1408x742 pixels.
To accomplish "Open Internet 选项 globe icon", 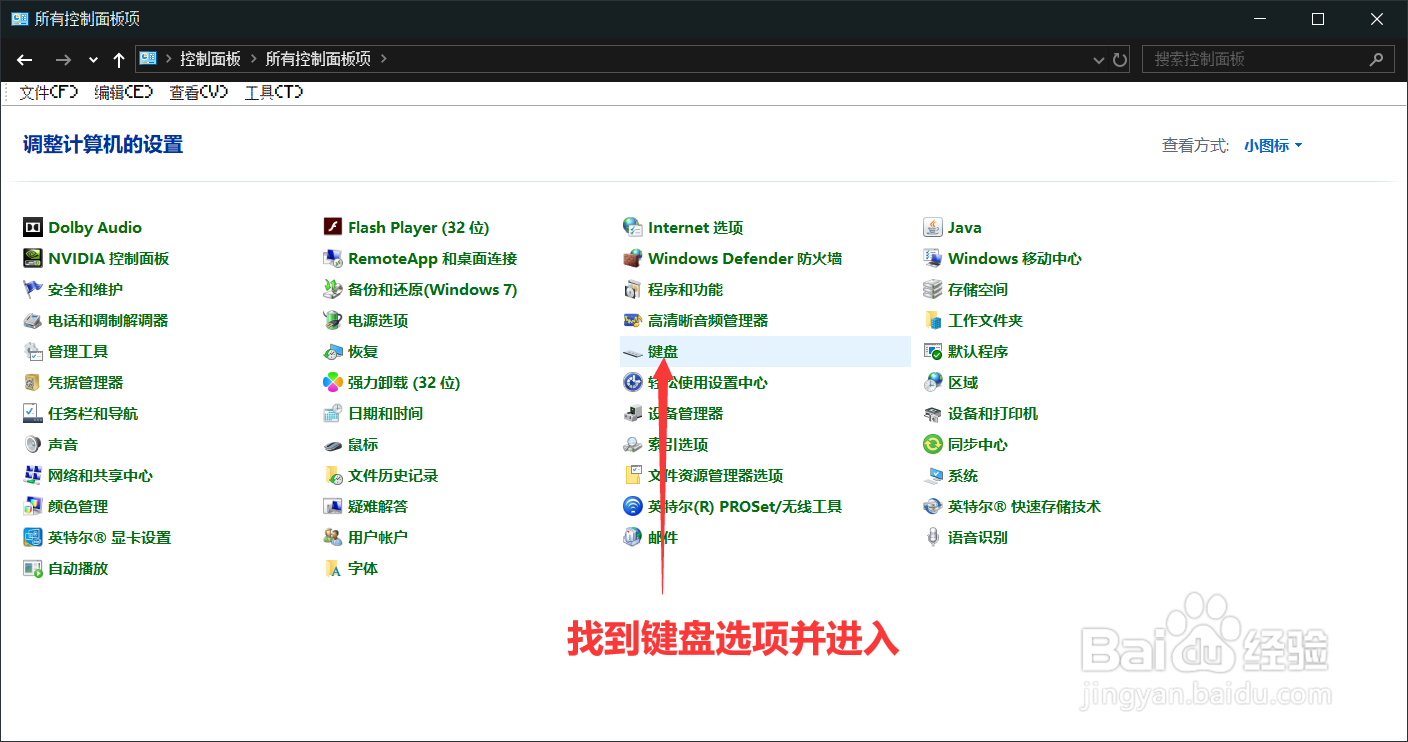I will click(x=632, y=227).
